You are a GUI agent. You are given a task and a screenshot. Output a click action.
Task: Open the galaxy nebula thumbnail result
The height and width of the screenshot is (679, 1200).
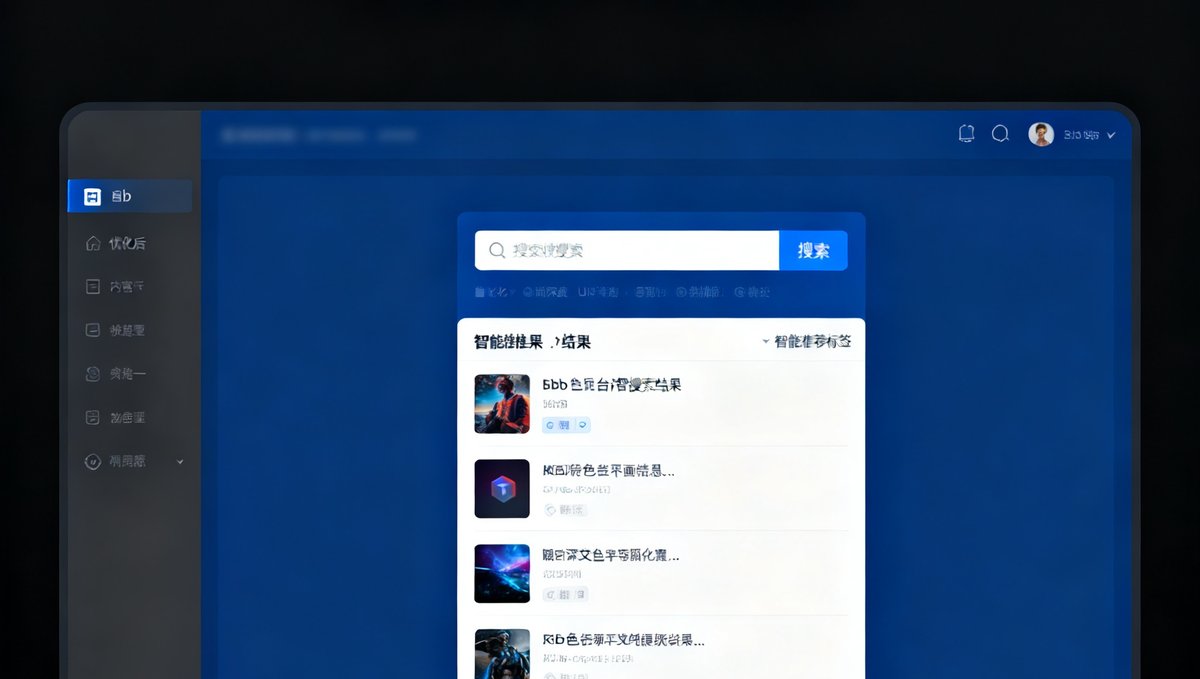click(x=502, y=573)
